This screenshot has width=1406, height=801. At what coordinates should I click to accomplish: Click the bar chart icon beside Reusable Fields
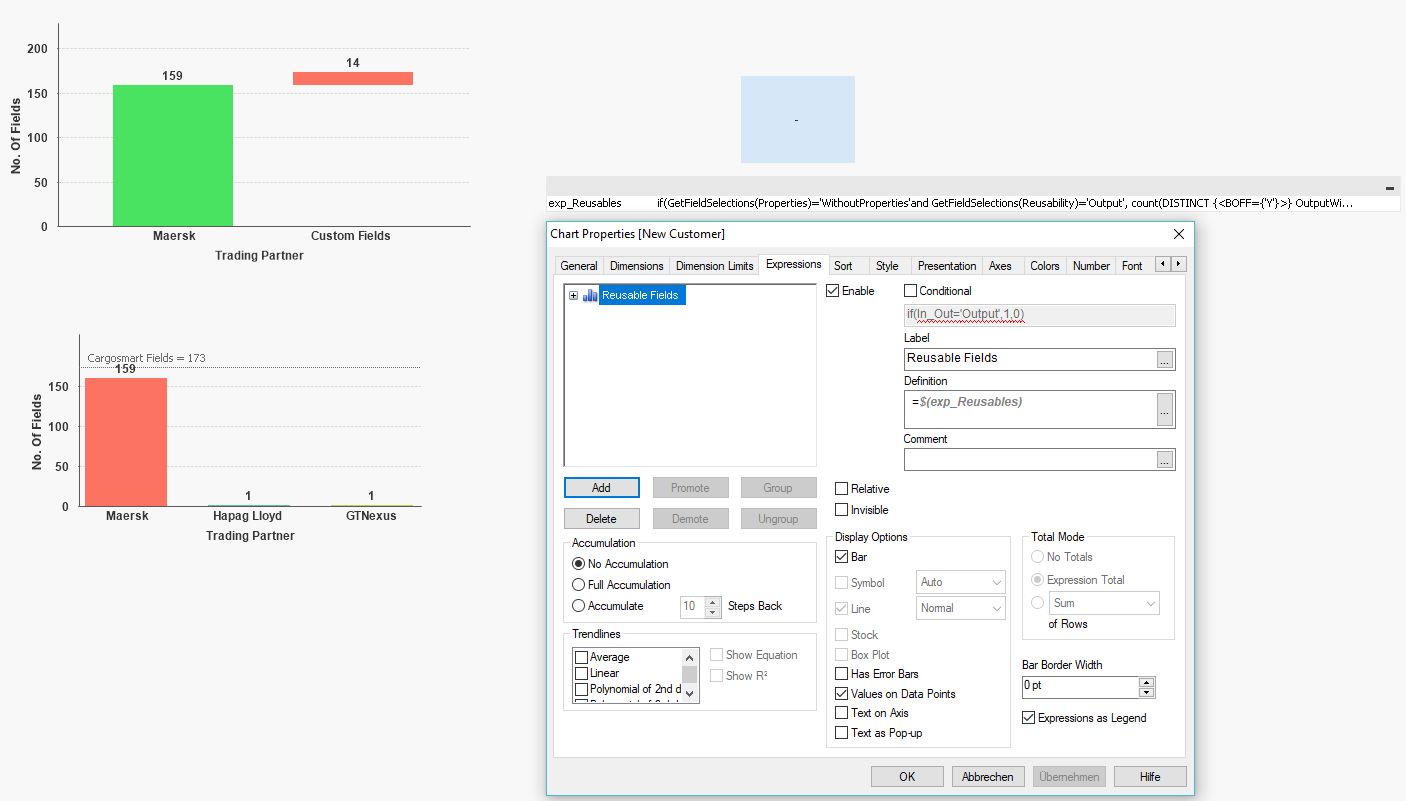pyautogui.click(x=590, y=295)
